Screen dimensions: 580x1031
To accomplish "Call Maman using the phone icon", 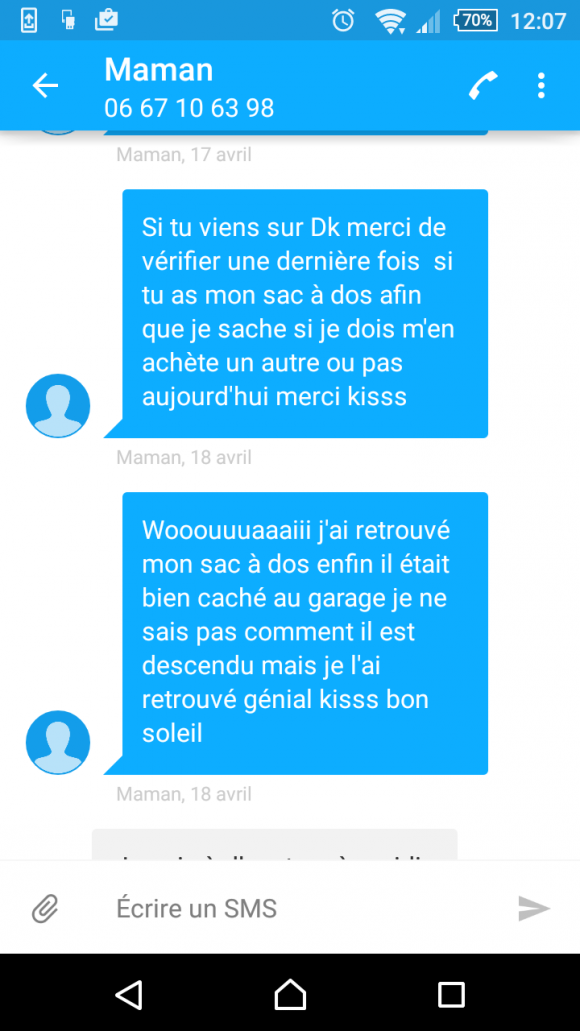I will pos(483,85).
